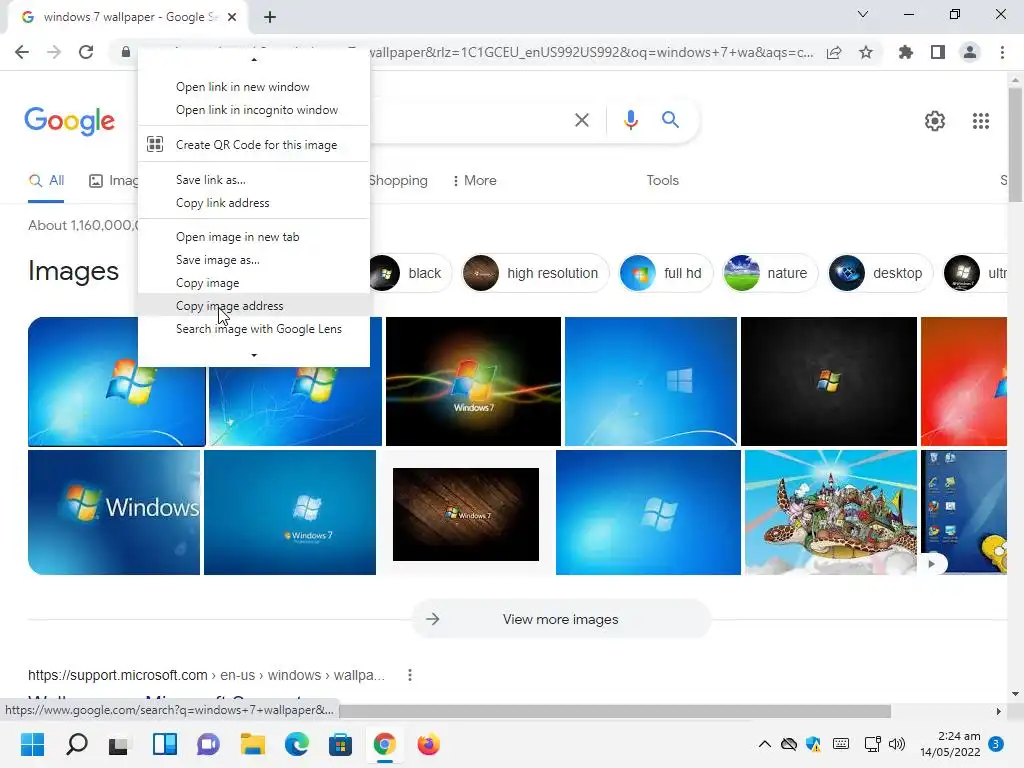
Task: Open Task View on the taskbar
Action: [119, 744]
